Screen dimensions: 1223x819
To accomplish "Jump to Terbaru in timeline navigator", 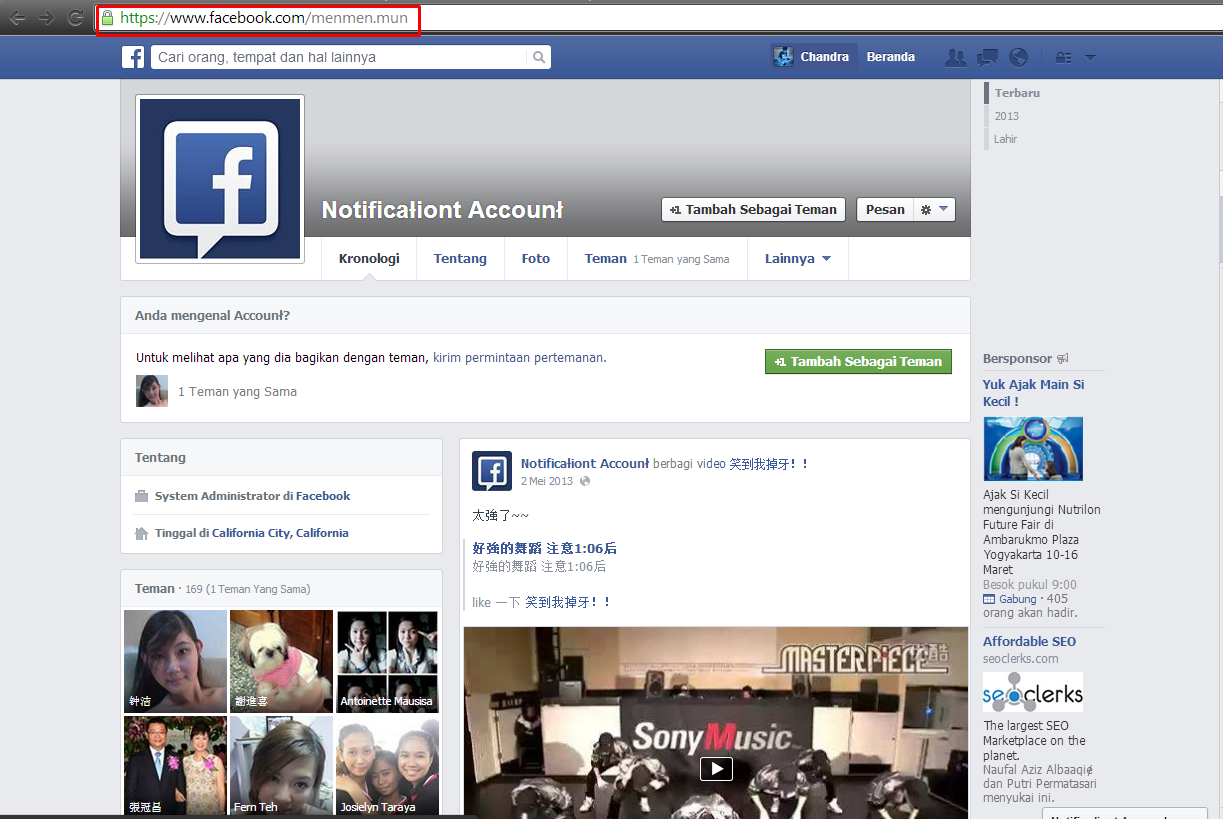I will [1017, 93].
